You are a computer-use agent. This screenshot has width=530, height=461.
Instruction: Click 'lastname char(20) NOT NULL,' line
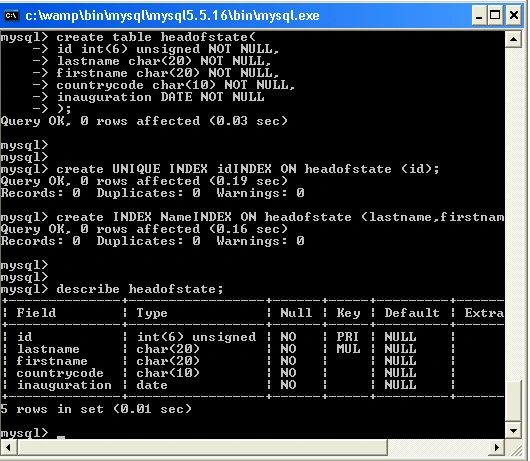coord(164,61)
